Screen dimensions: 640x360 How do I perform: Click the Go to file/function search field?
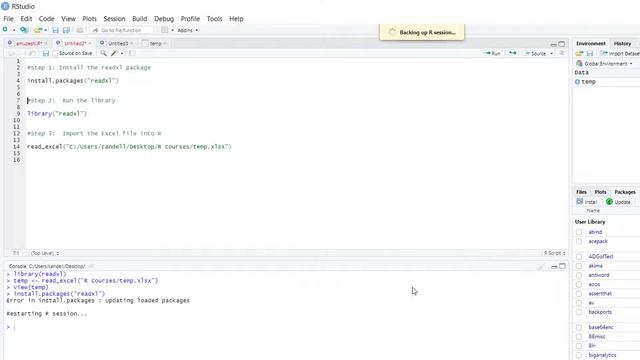coord(122,30)
